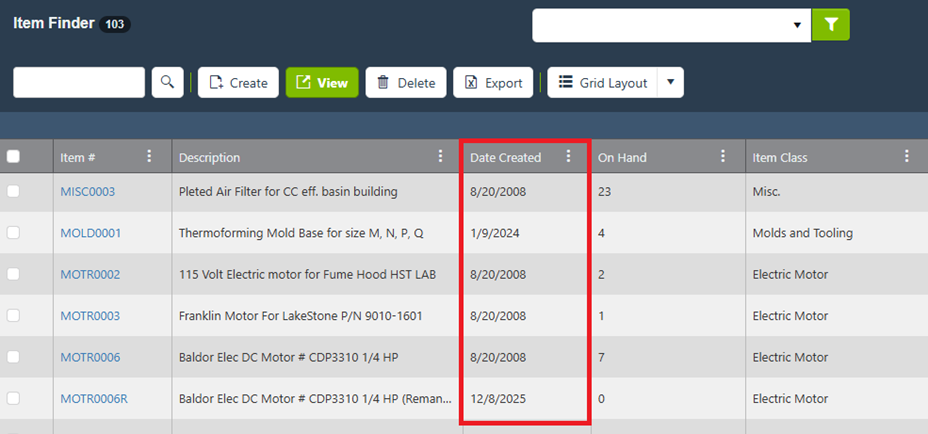Open item link MOTR0006
Image resolution: width=928 pixels, height=434 pixels.
point(90,358)
